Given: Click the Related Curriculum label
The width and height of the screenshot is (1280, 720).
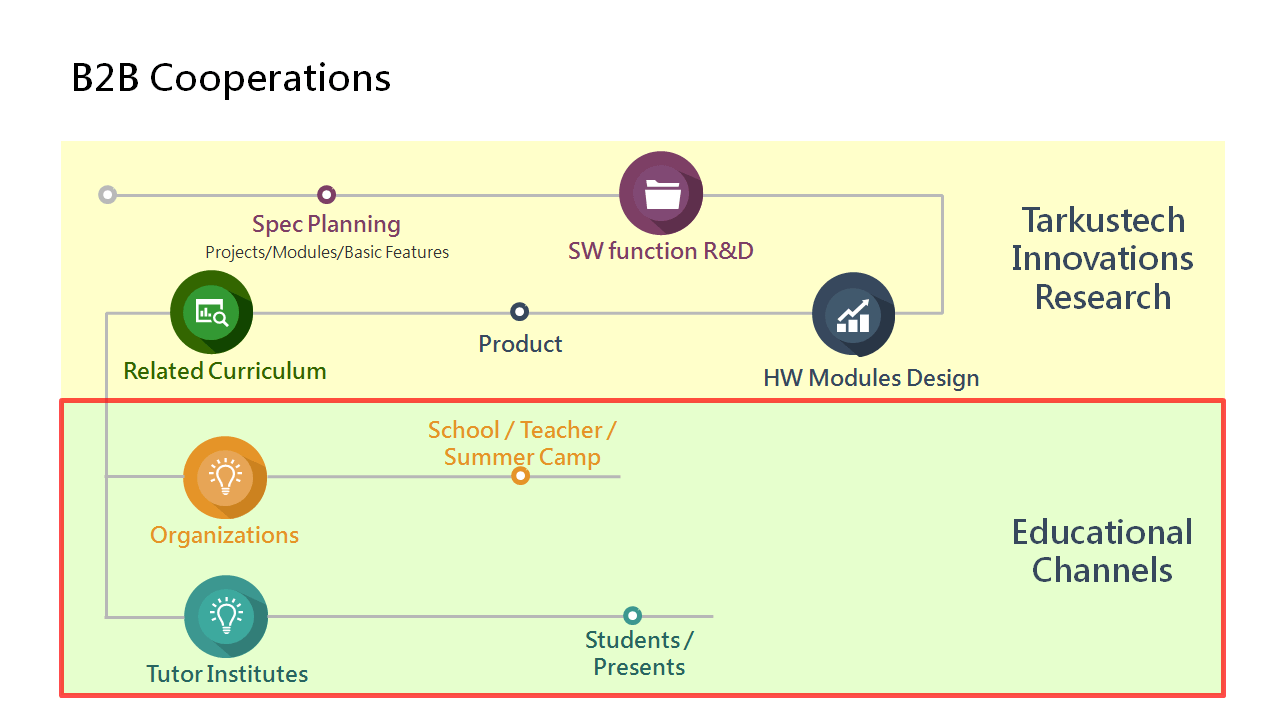Looking at the screenshot, I should [225, 371].
